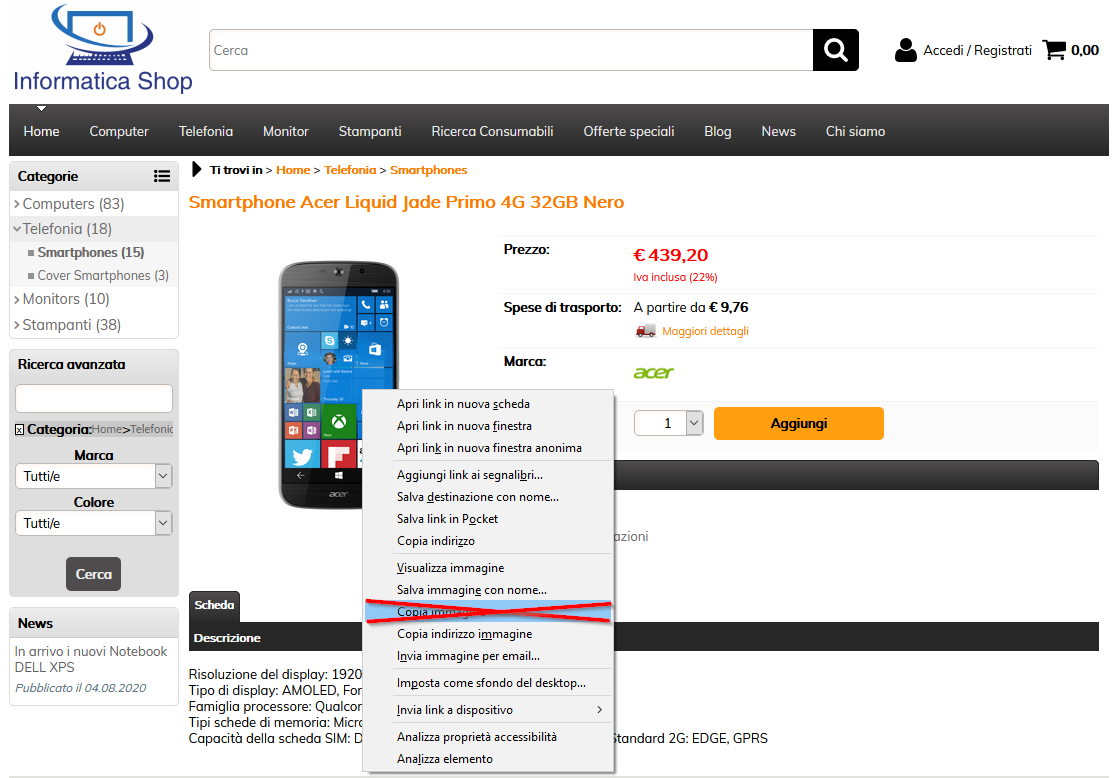The width and height of the screenshot is (1115, 778).
Task: Focus the Ricerca avanzata text field
Action: tap(93, 398)
